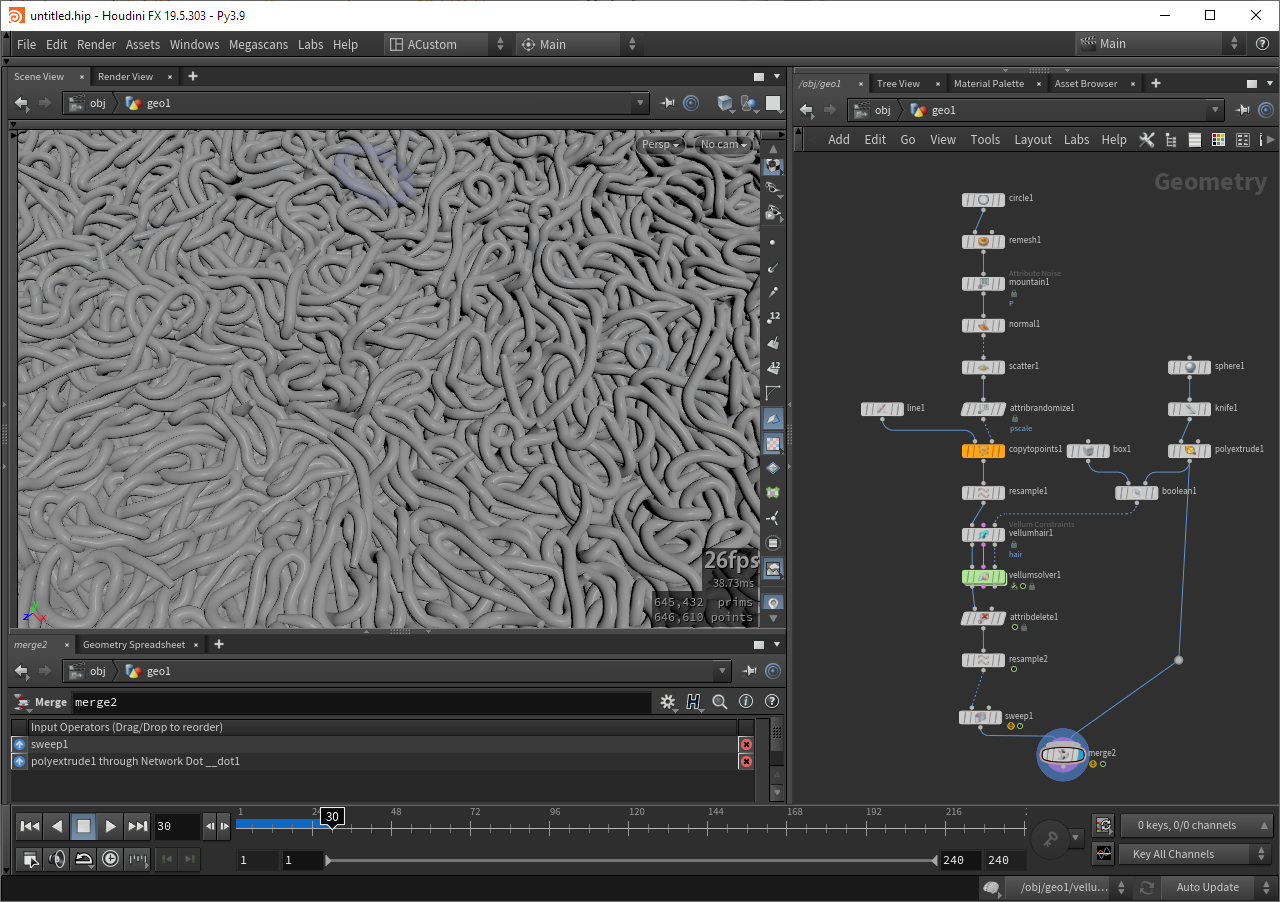
Task: Select the copytopoints1 node
Action: point(983,451)
